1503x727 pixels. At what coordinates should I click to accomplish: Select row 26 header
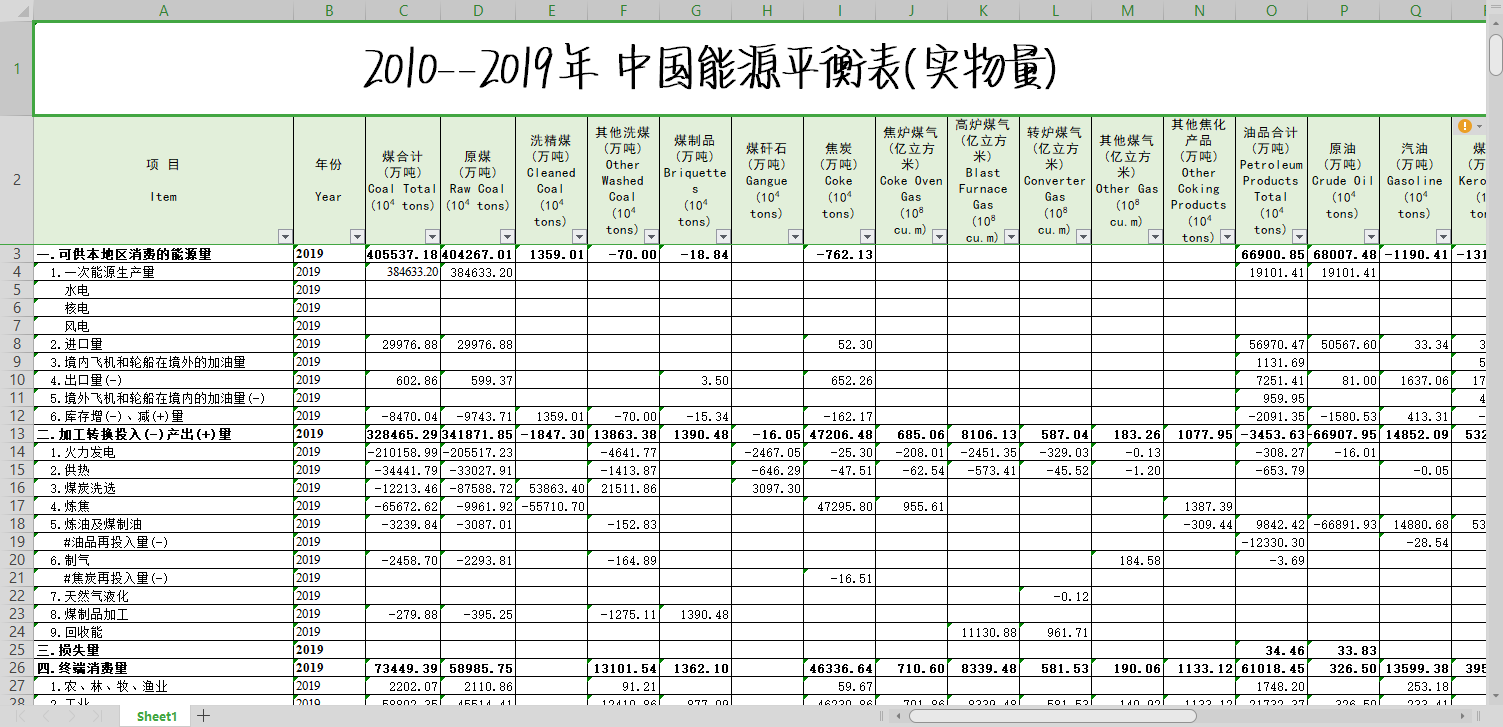[16, 668]
